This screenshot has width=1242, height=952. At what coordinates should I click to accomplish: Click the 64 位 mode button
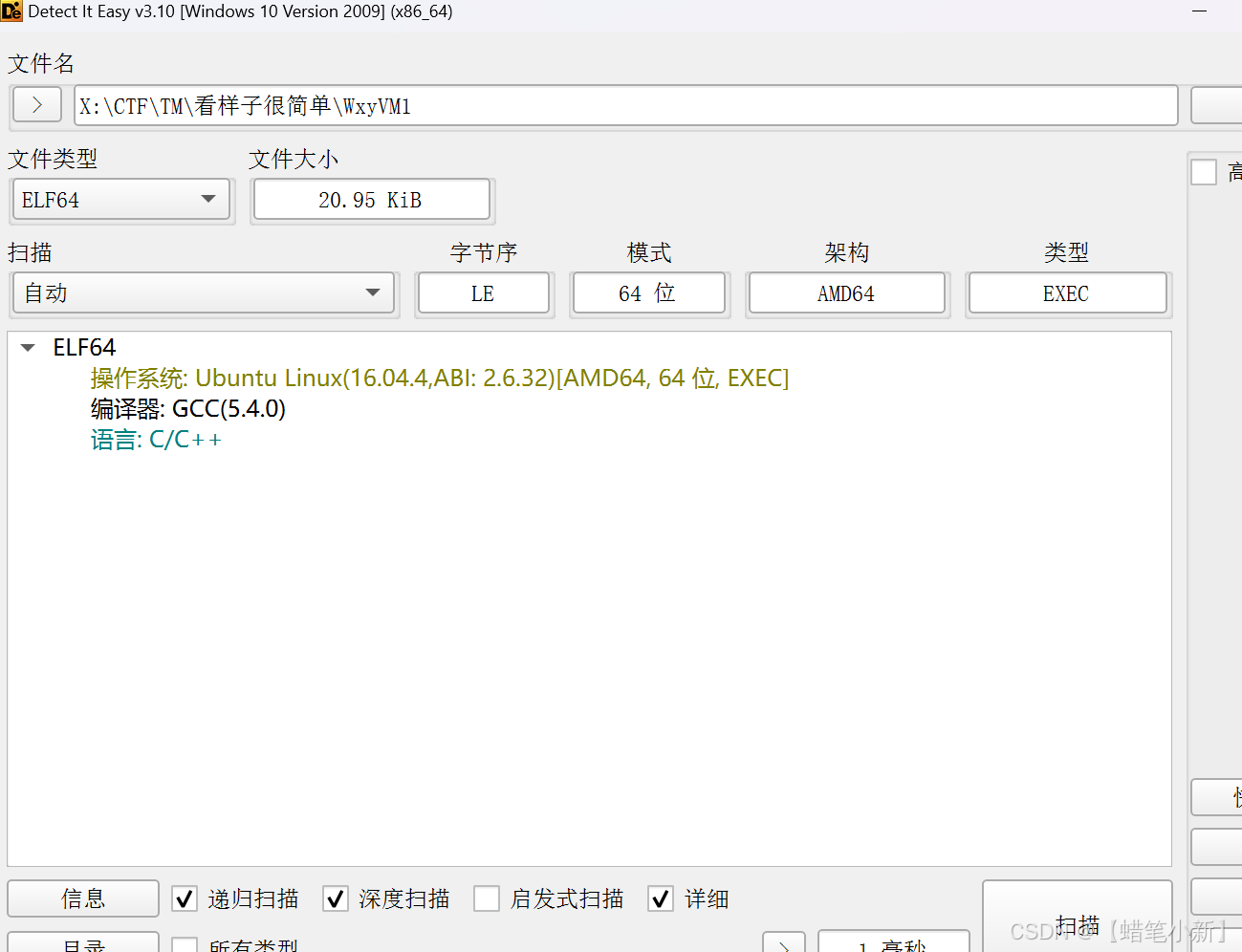[648, 293]
